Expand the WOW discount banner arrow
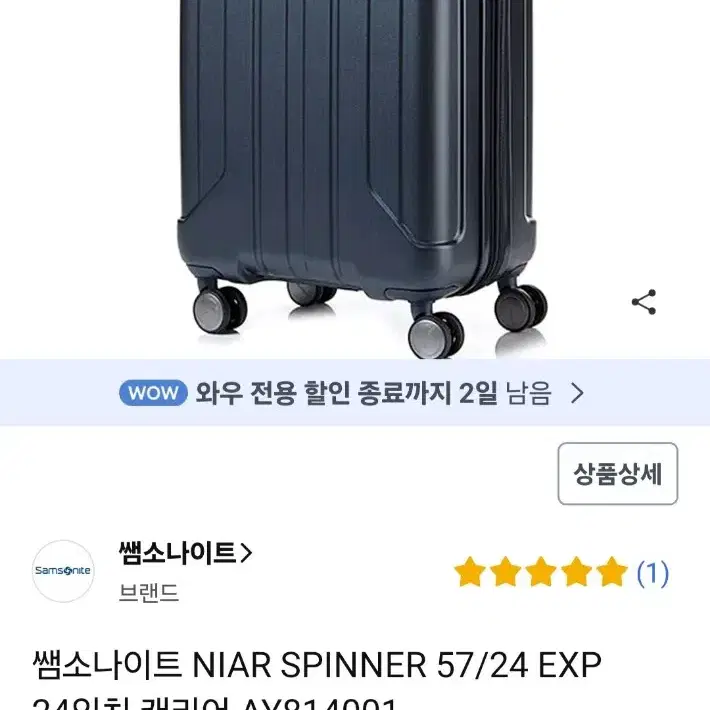Viewport: 710px width, 710px height. coord(577,393)
